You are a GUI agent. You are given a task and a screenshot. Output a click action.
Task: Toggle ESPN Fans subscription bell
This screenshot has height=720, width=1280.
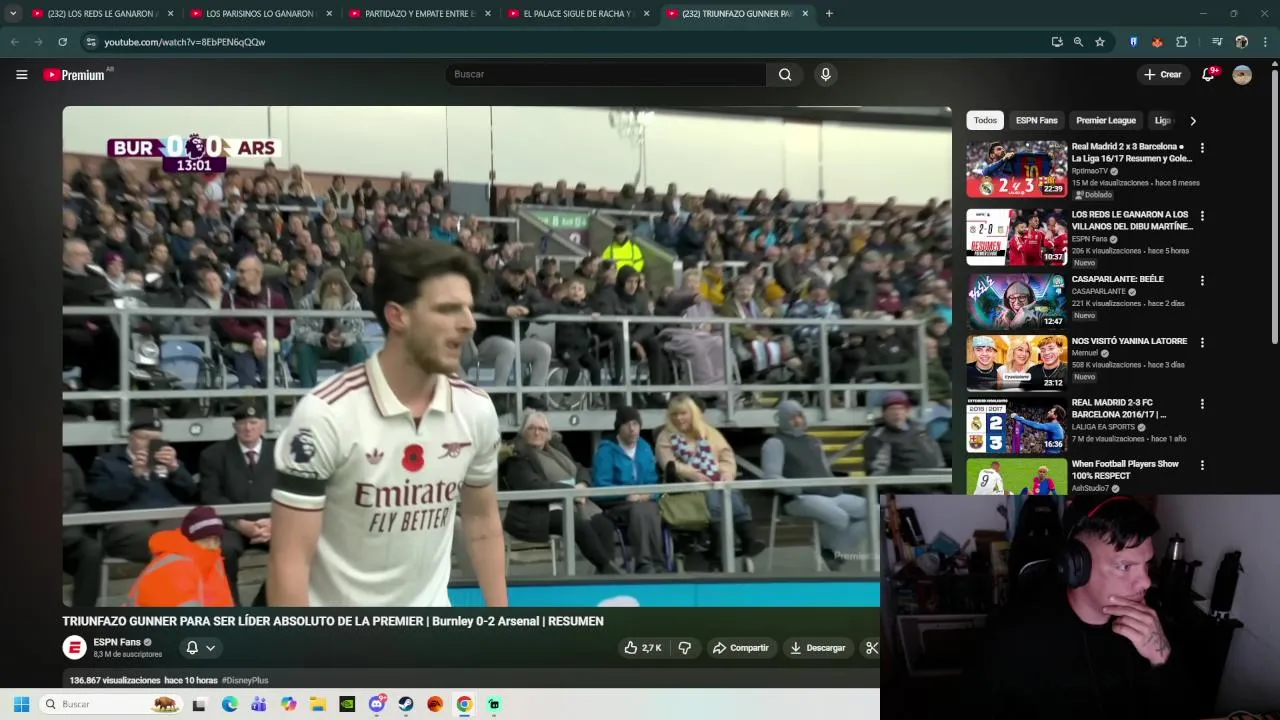tap(192, 648)
